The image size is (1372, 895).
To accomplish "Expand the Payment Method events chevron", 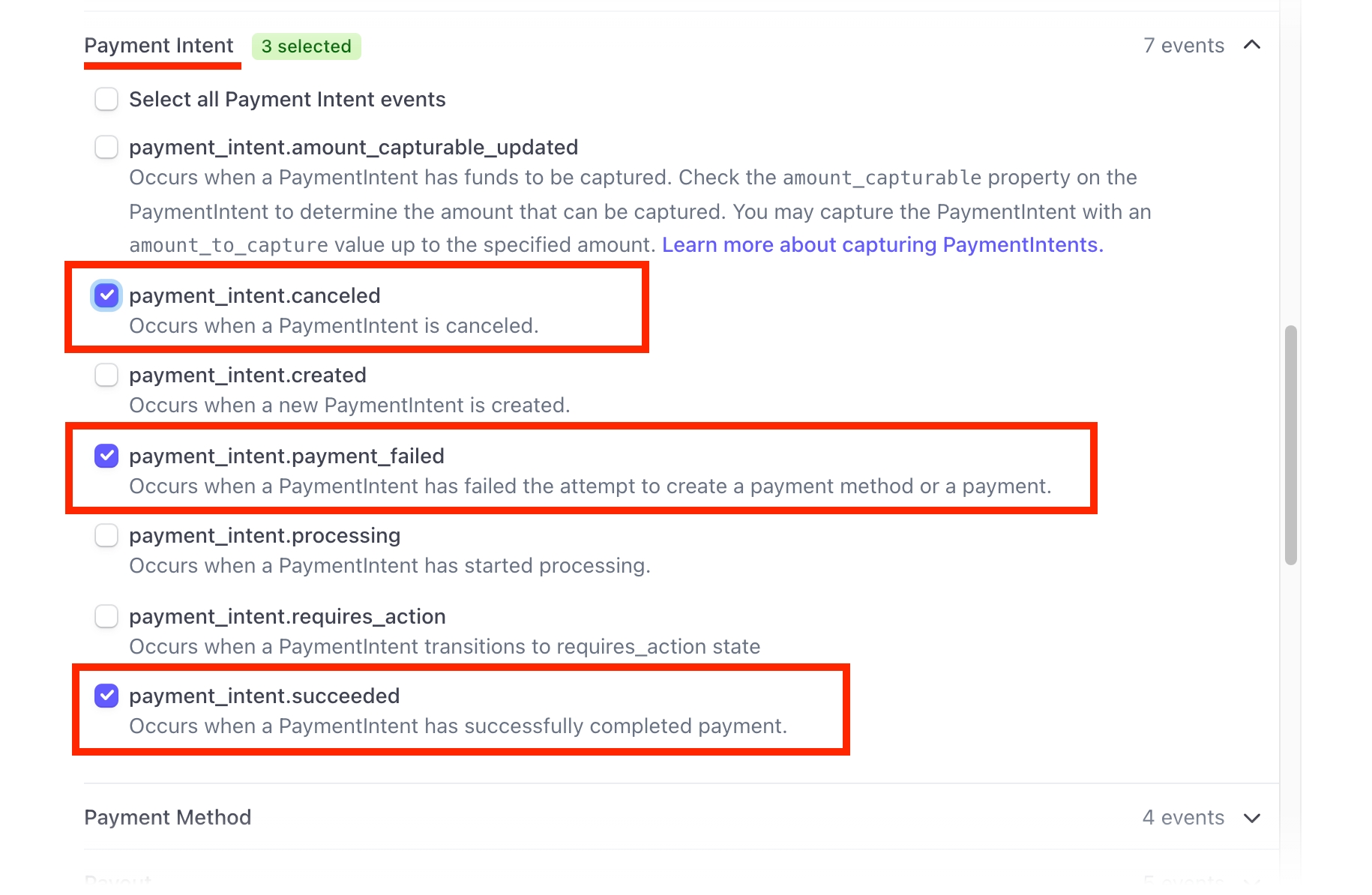I will pyautogui.click(x=1251, y=818).
